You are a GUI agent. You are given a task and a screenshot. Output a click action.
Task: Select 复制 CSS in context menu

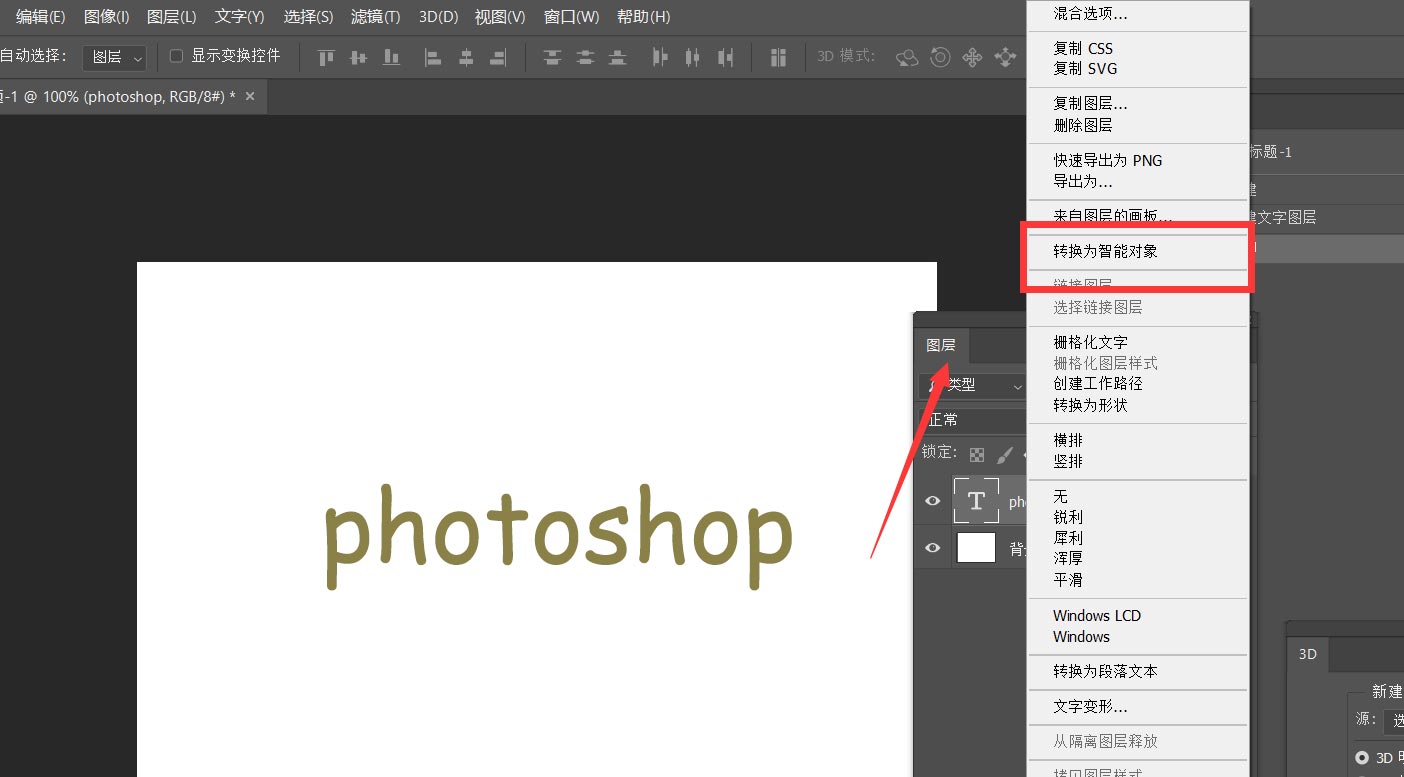[x=1138, y=48]
